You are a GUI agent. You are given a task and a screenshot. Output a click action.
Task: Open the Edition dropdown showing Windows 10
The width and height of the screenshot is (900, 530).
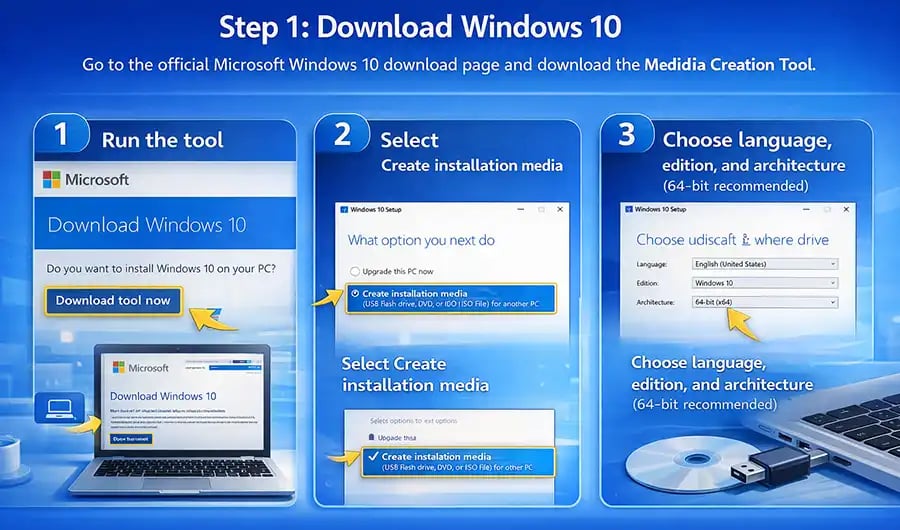(765, 283)
